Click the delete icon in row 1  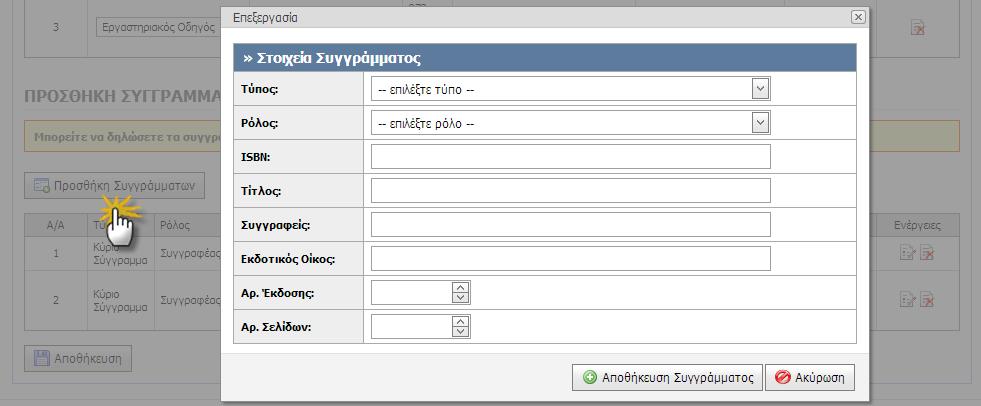(927, 253)
